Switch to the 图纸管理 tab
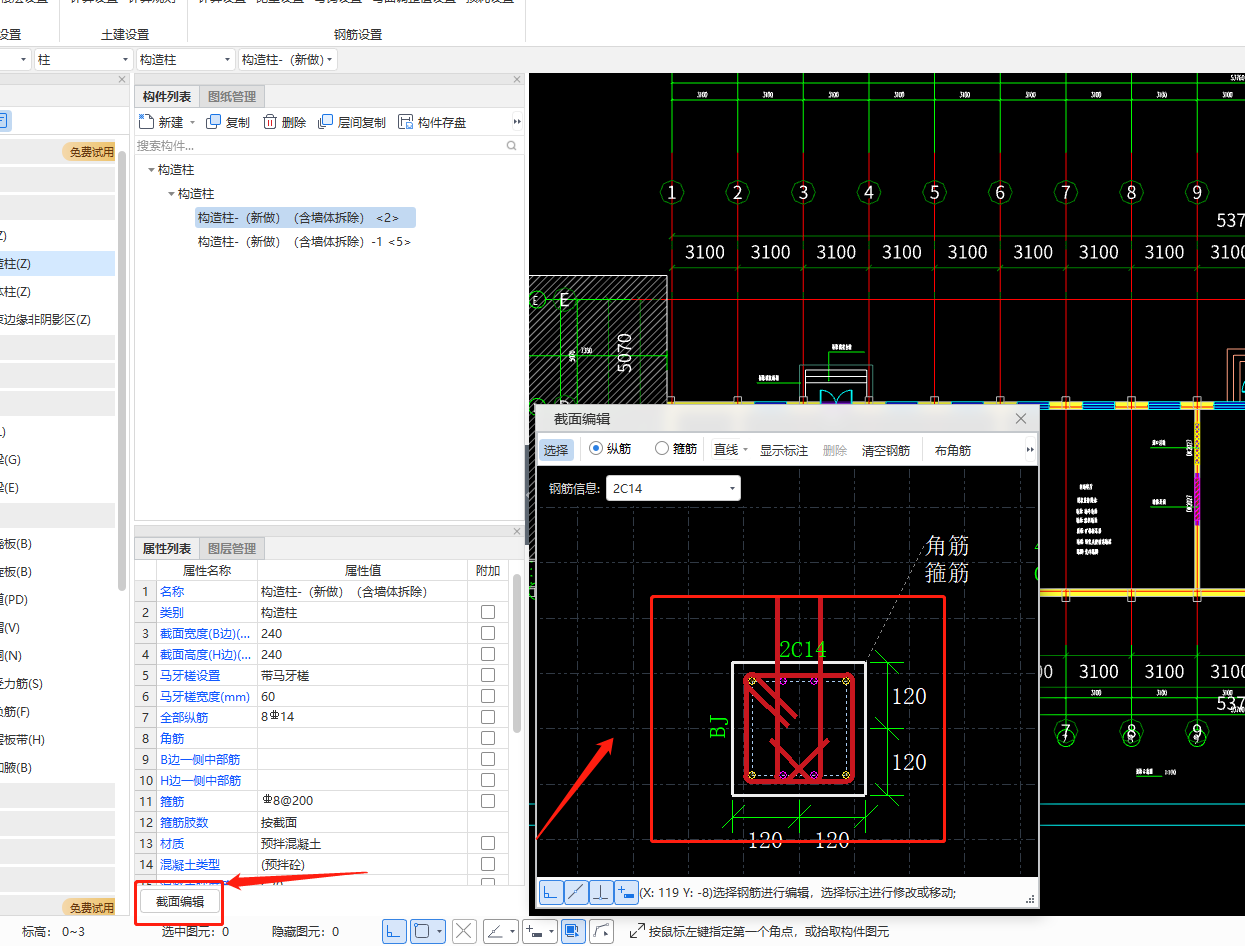Screen dimensions: 1245x946 tap(231, 96)
